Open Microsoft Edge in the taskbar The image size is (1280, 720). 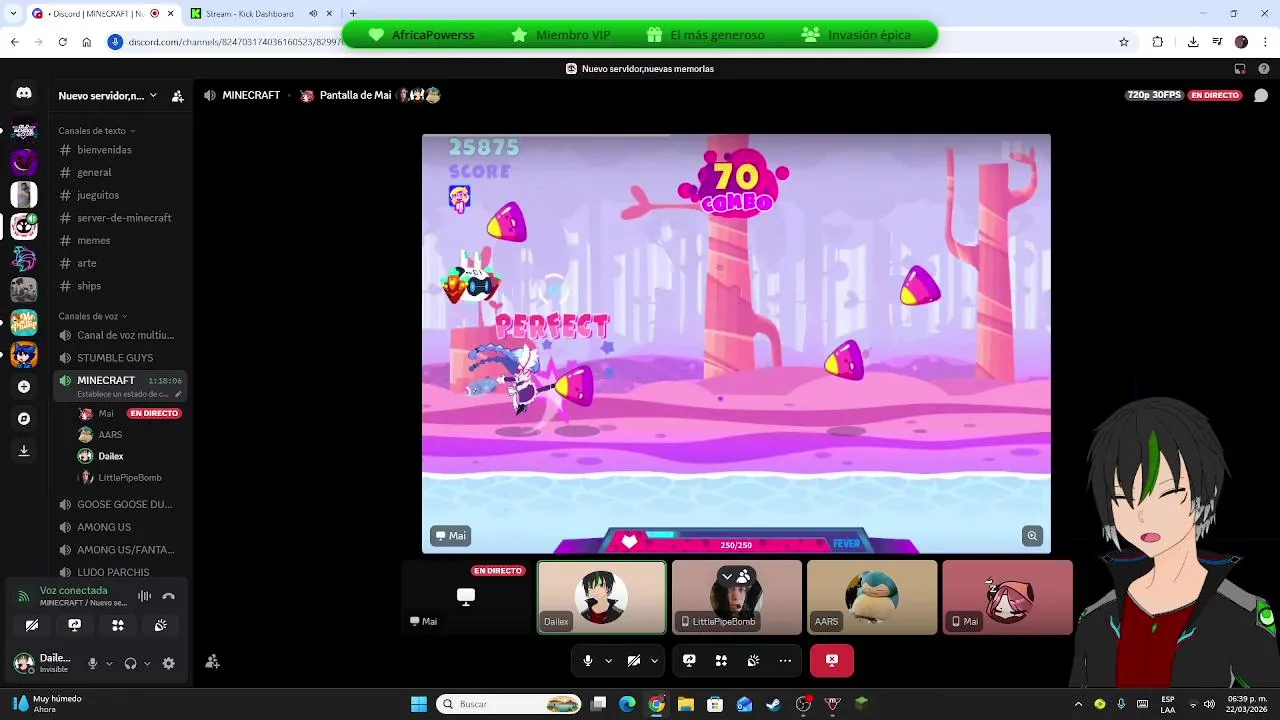point(627,704)
